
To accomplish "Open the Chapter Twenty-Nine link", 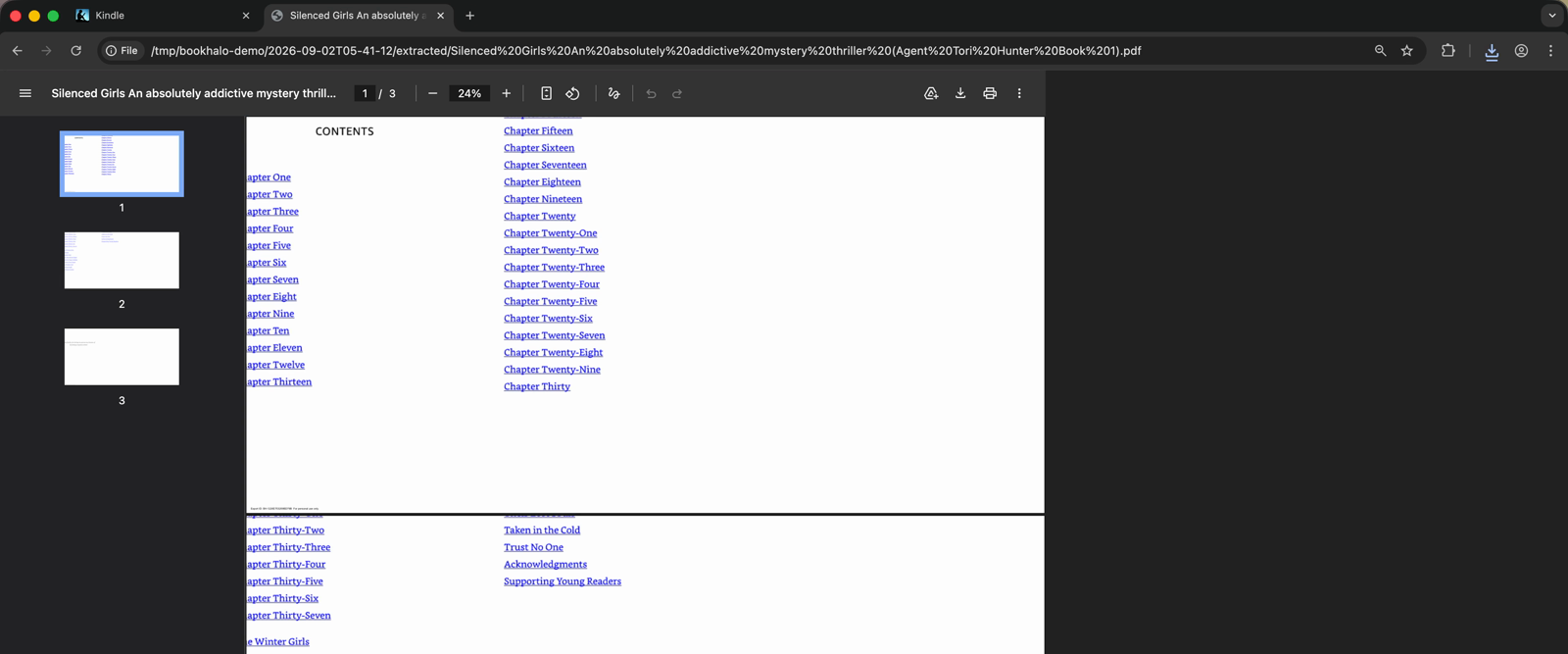I will click(553, 370).
